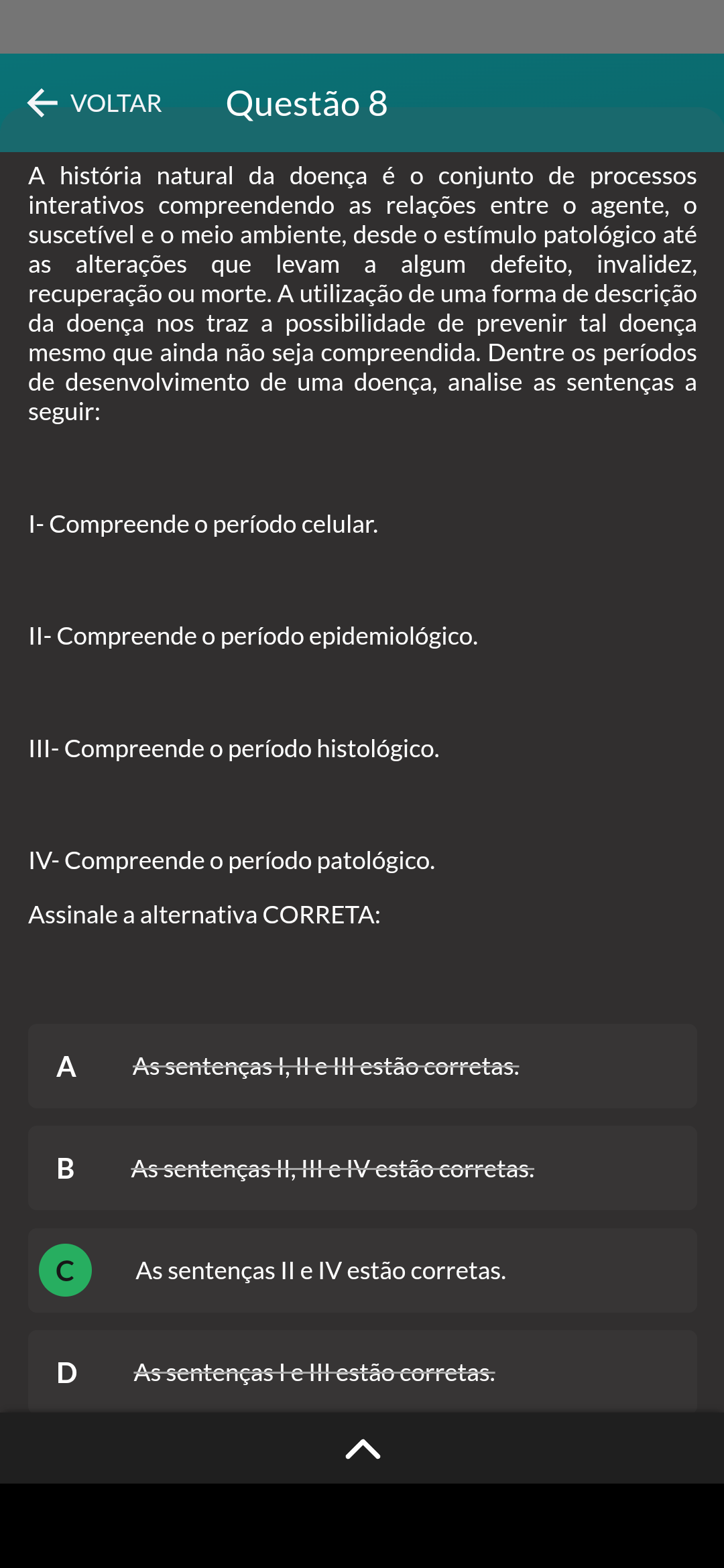Click the Questão 8 header title
The height and width of the screenshot is (1568, 724).
coord(306,104)
